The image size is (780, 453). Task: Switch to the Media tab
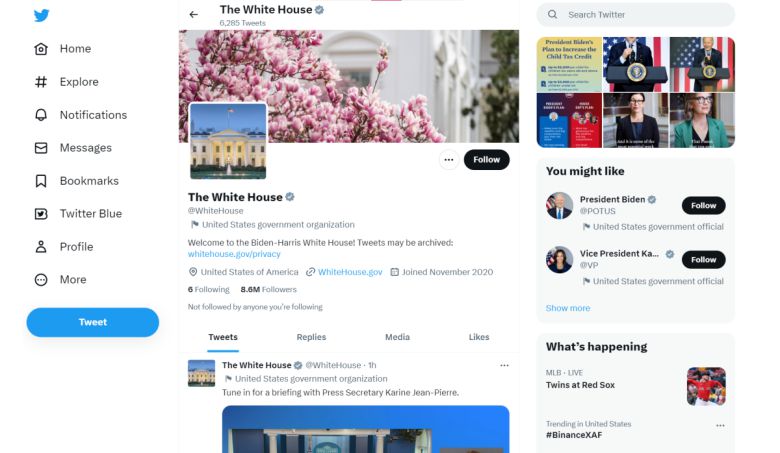pyautogui.click(x=397, y=337)
